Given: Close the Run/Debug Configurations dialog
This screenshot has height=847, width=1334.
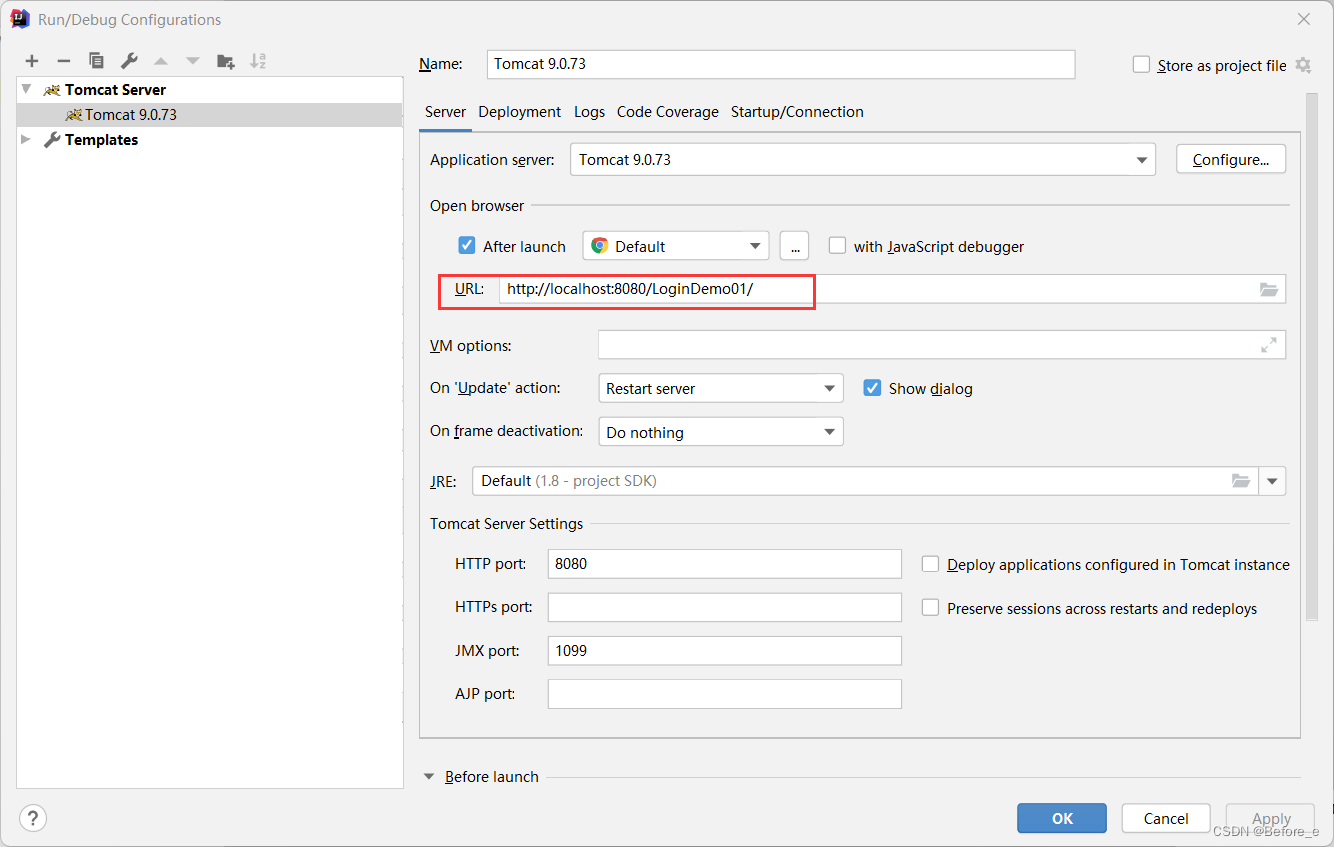Looking at the screenshot, I should [1304, 19].
